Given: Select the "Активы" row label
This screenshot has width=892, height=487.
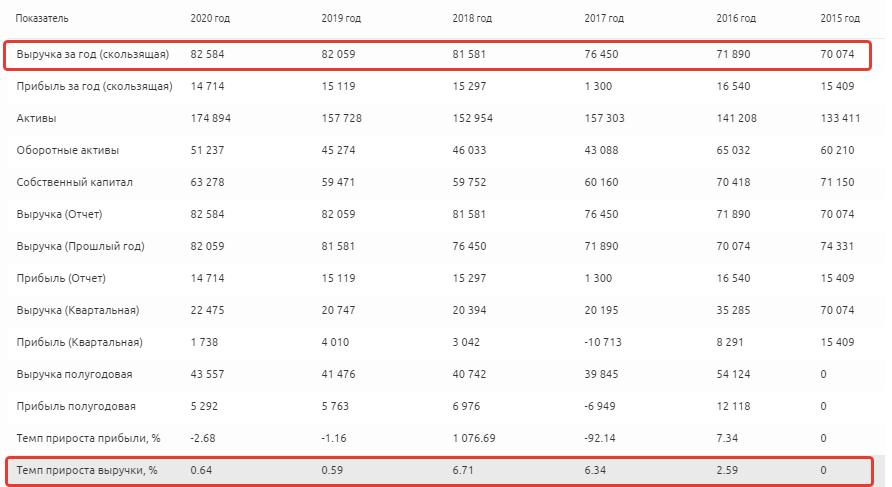Looking at the screenshot, I should 36,118.
